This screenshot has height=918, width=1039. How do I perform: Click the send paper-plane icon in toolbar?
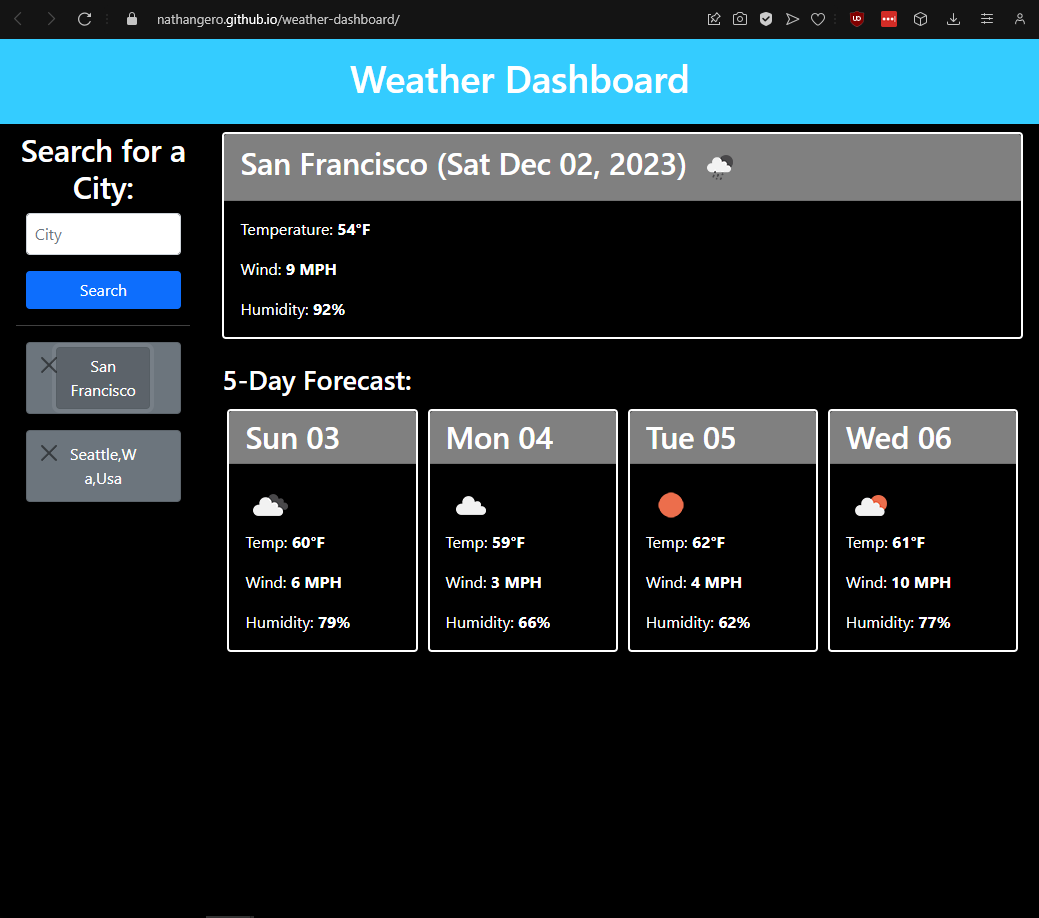[792, 19]
